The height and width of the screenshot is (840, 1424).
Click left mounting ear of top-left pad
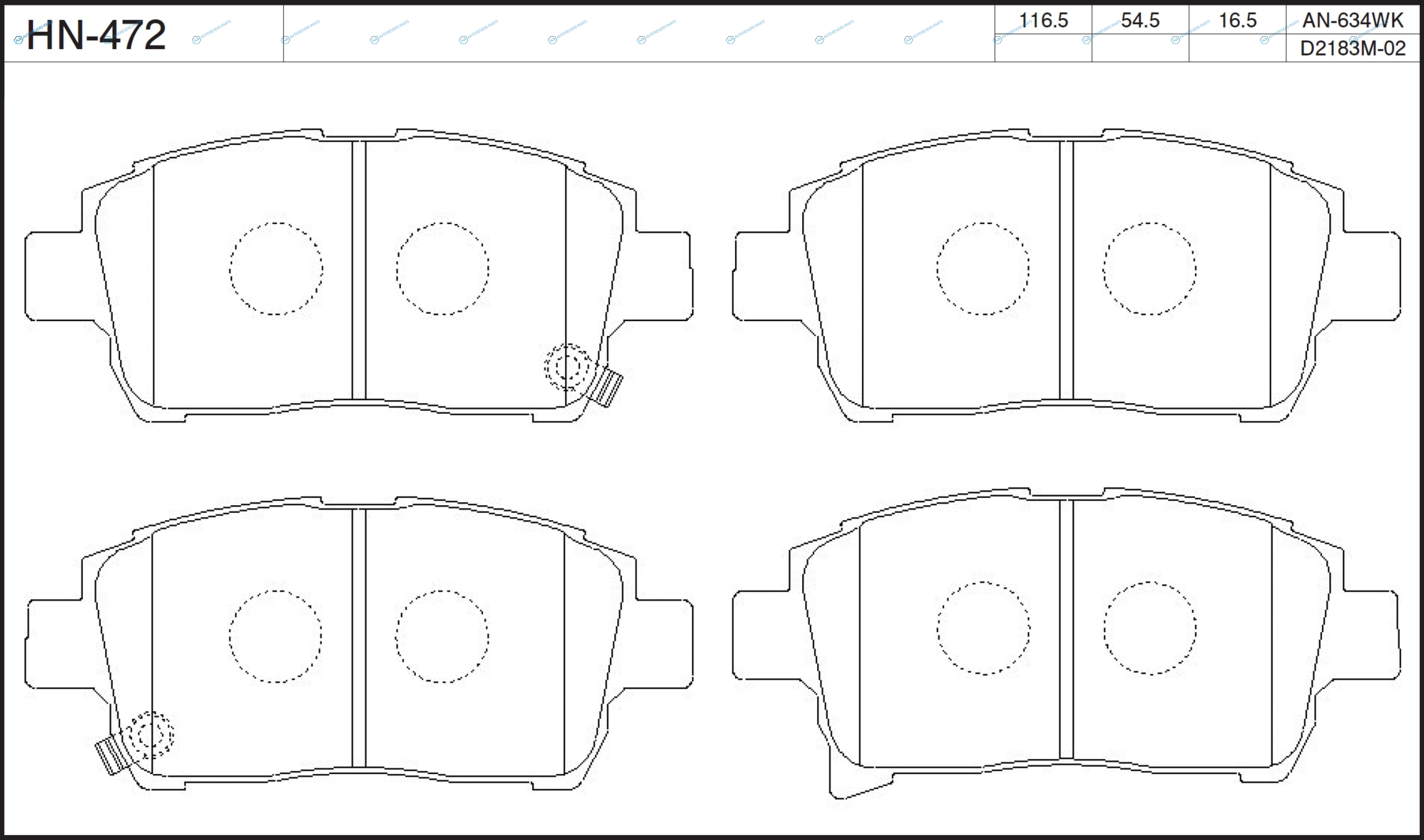point(54,276)
